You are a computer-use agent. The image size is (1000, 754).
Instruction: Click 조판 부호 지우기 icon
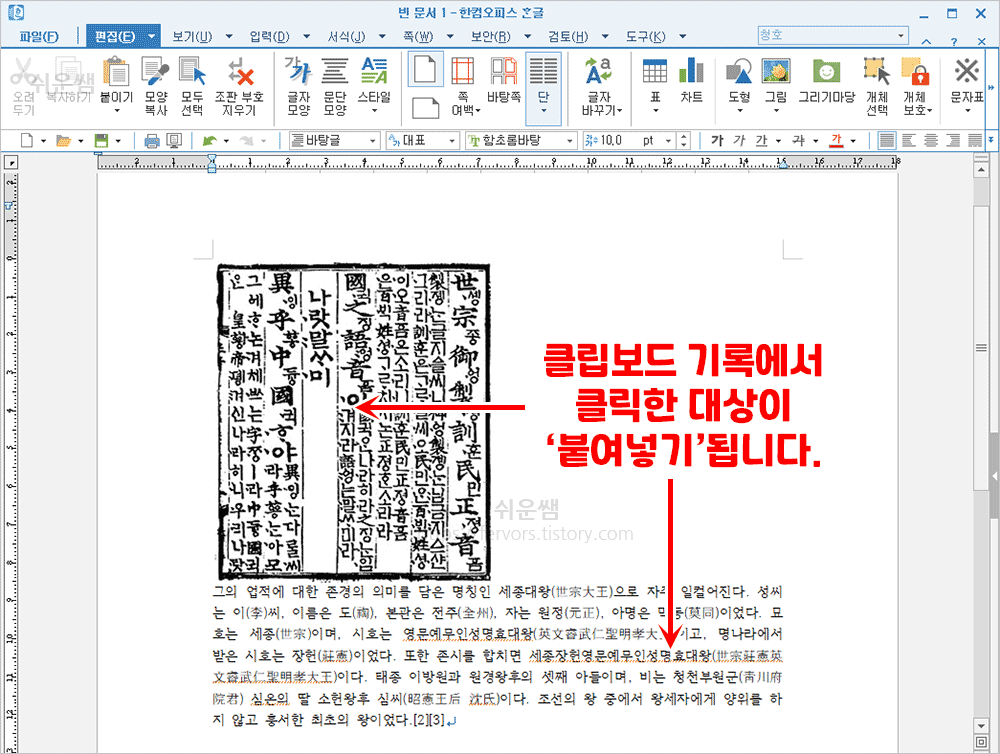click(x=239, y=85)
